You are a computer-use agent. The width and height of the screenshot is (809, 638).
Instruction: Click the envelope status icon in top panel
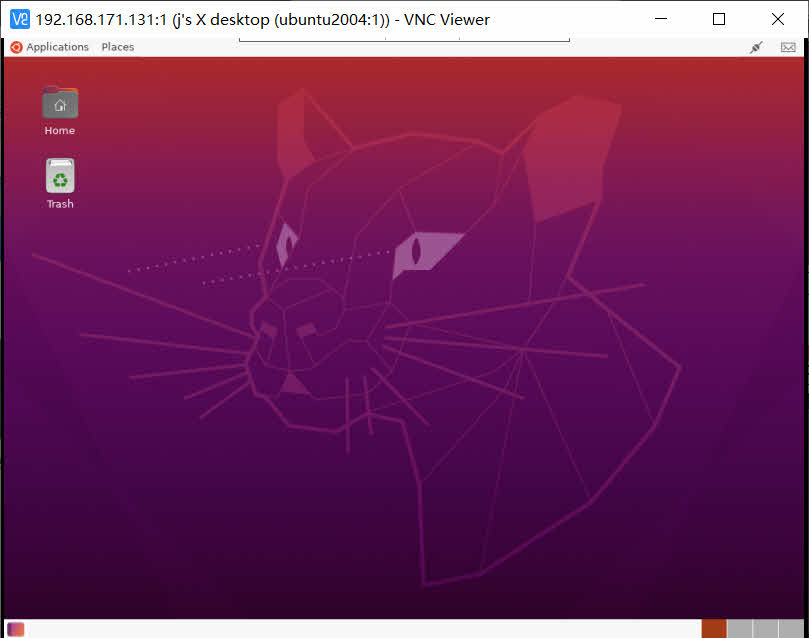[788, 47]
